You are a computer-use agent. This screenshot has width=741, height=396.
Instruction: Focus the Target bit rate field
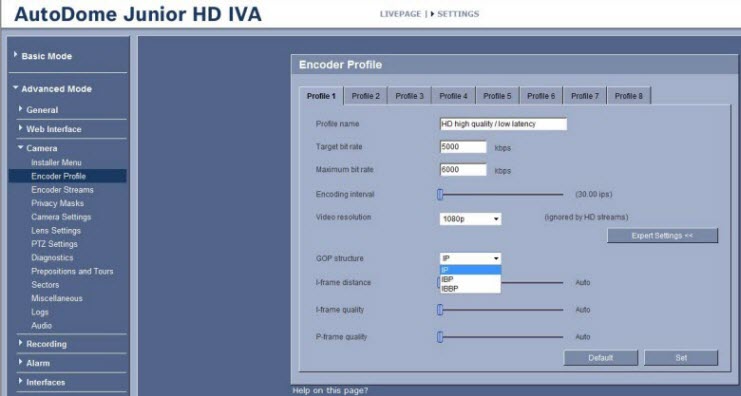[463, 147]
